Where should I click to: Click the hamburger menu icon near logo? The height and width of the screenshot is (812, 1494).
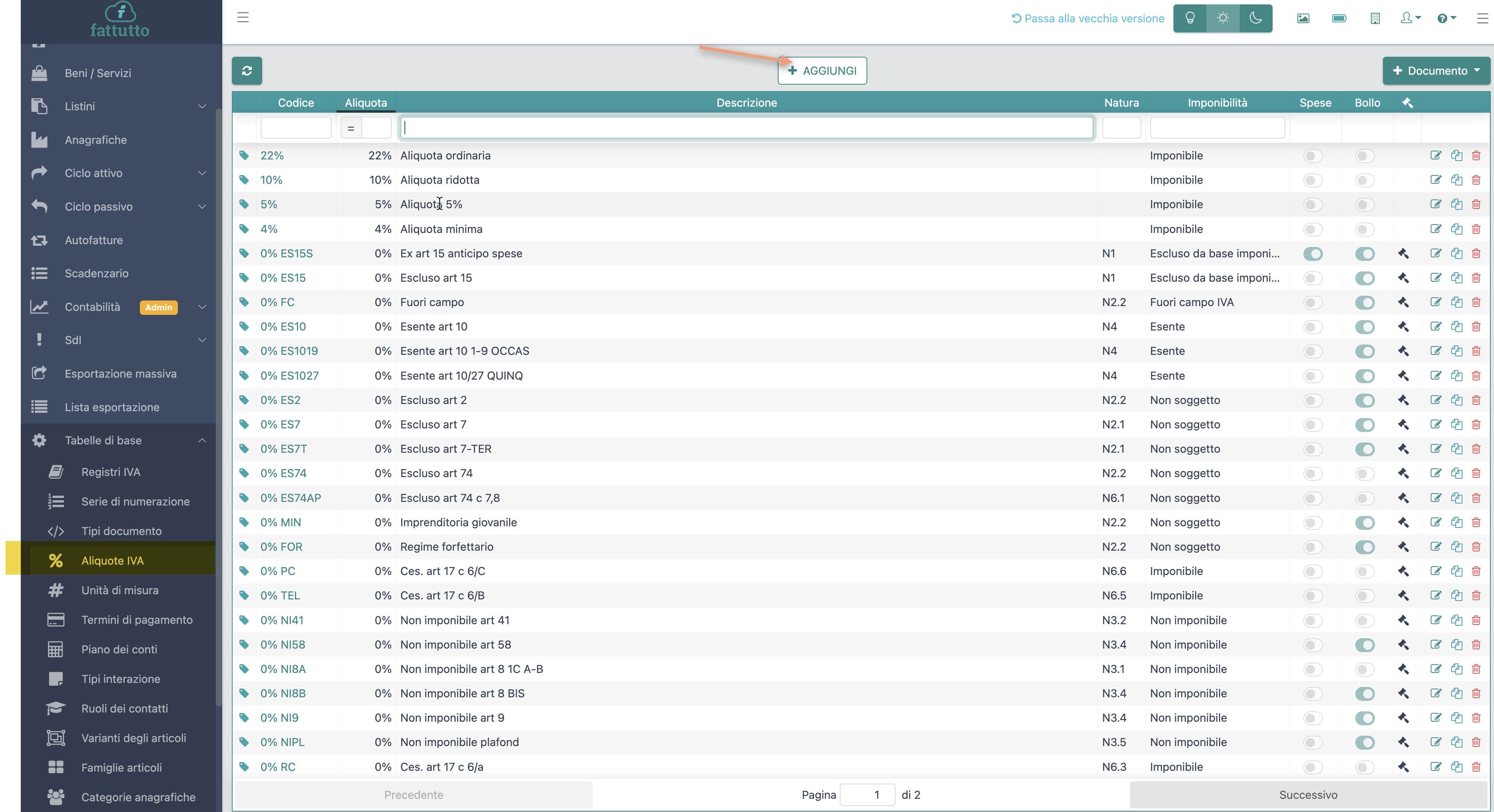(x=243, y=18)
